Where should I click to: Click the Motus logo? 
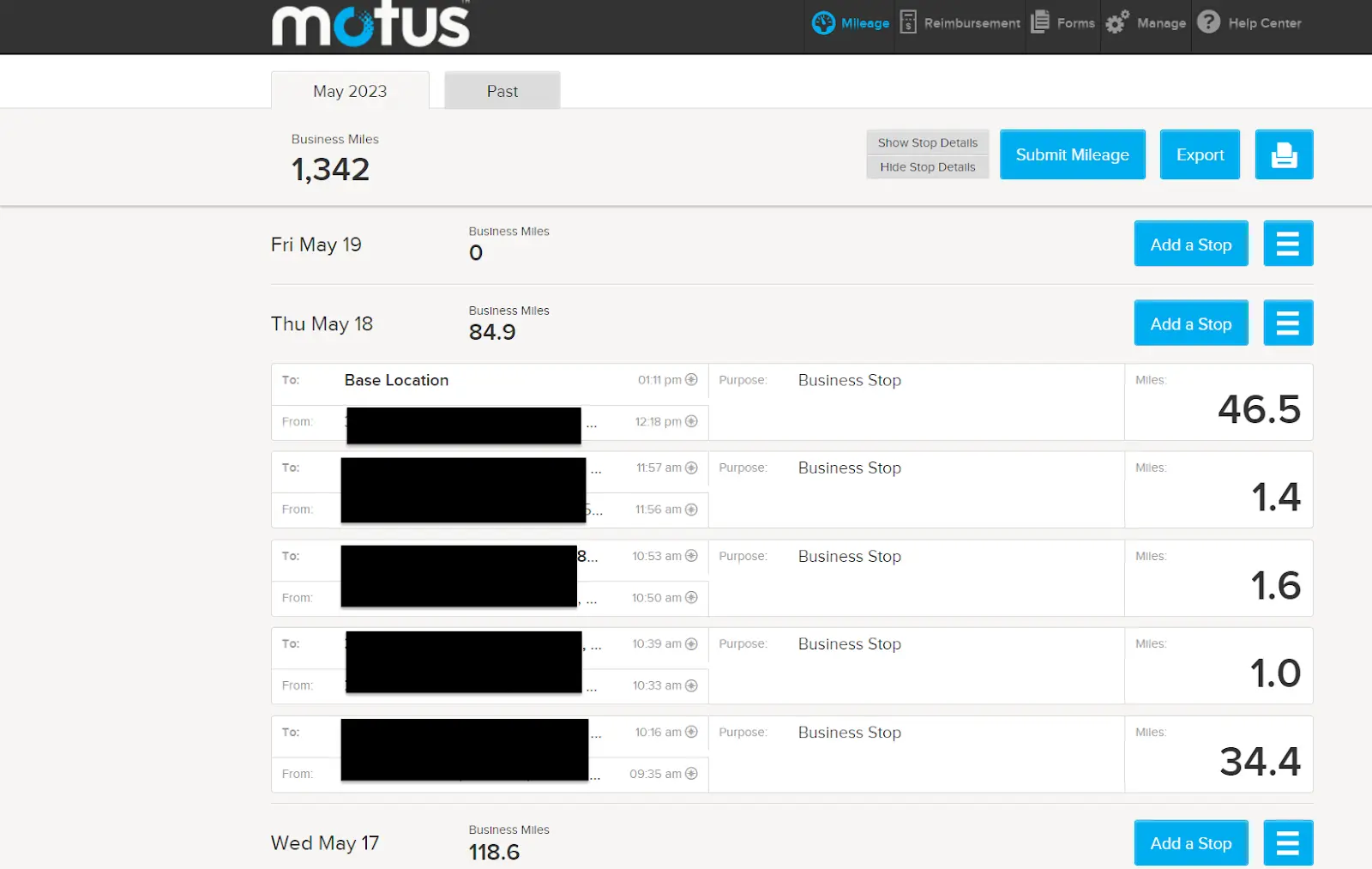click(x=369, y=25)
